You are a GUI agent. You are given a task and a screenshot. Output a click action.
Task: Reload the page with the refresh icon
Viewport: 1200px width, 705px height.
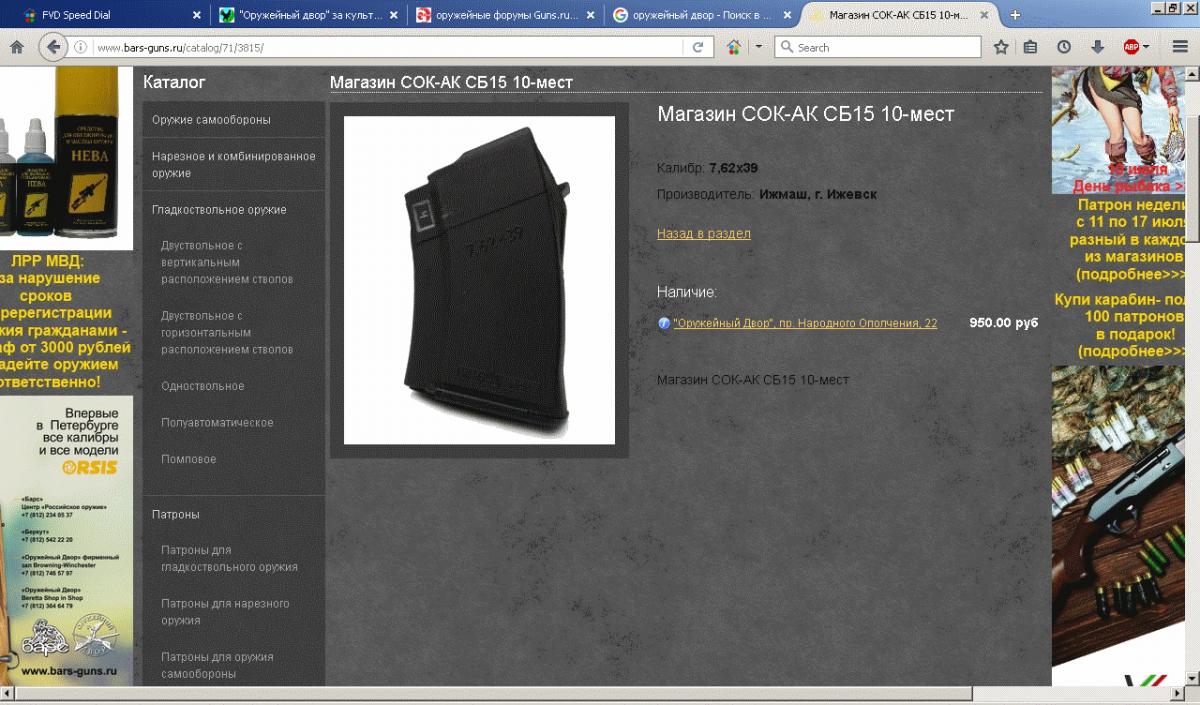697,47
